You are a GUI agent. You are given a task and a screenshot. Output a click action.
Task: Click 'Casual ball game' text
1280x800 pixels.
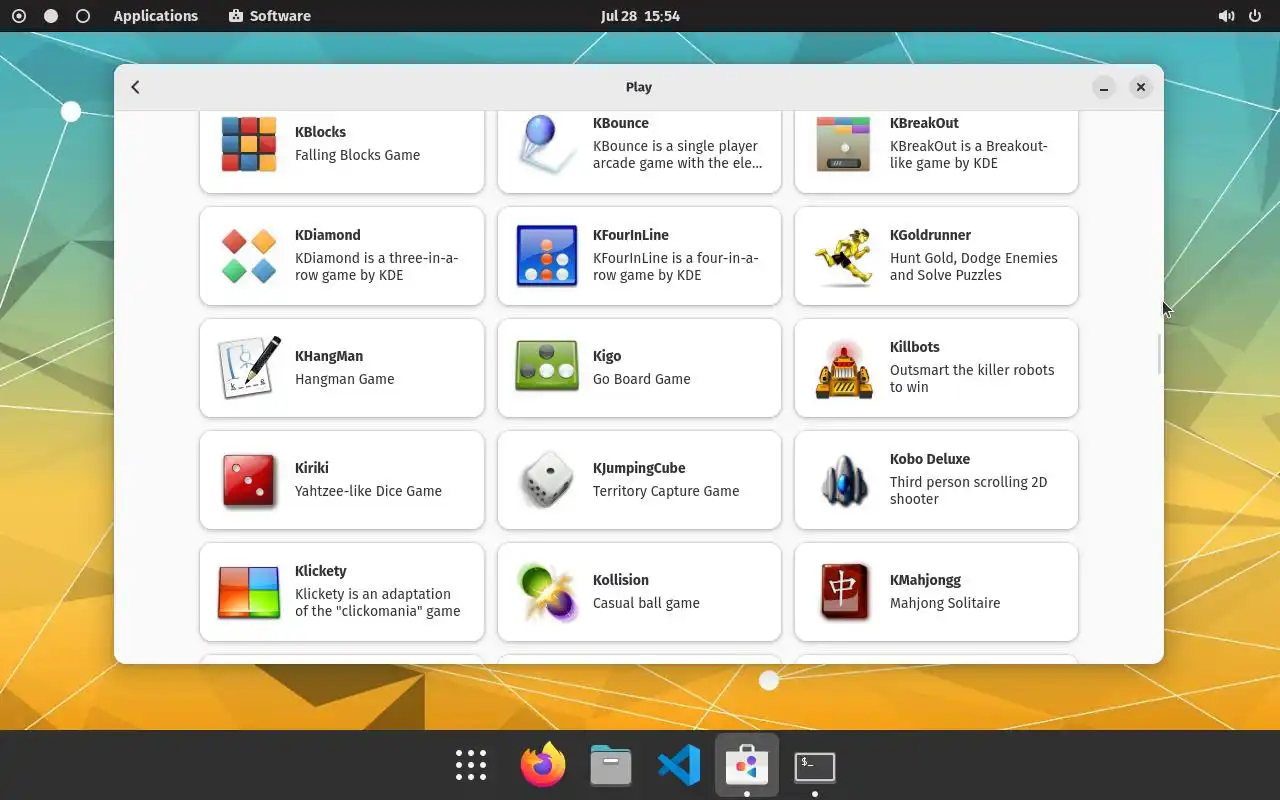(x=646, y=603)
